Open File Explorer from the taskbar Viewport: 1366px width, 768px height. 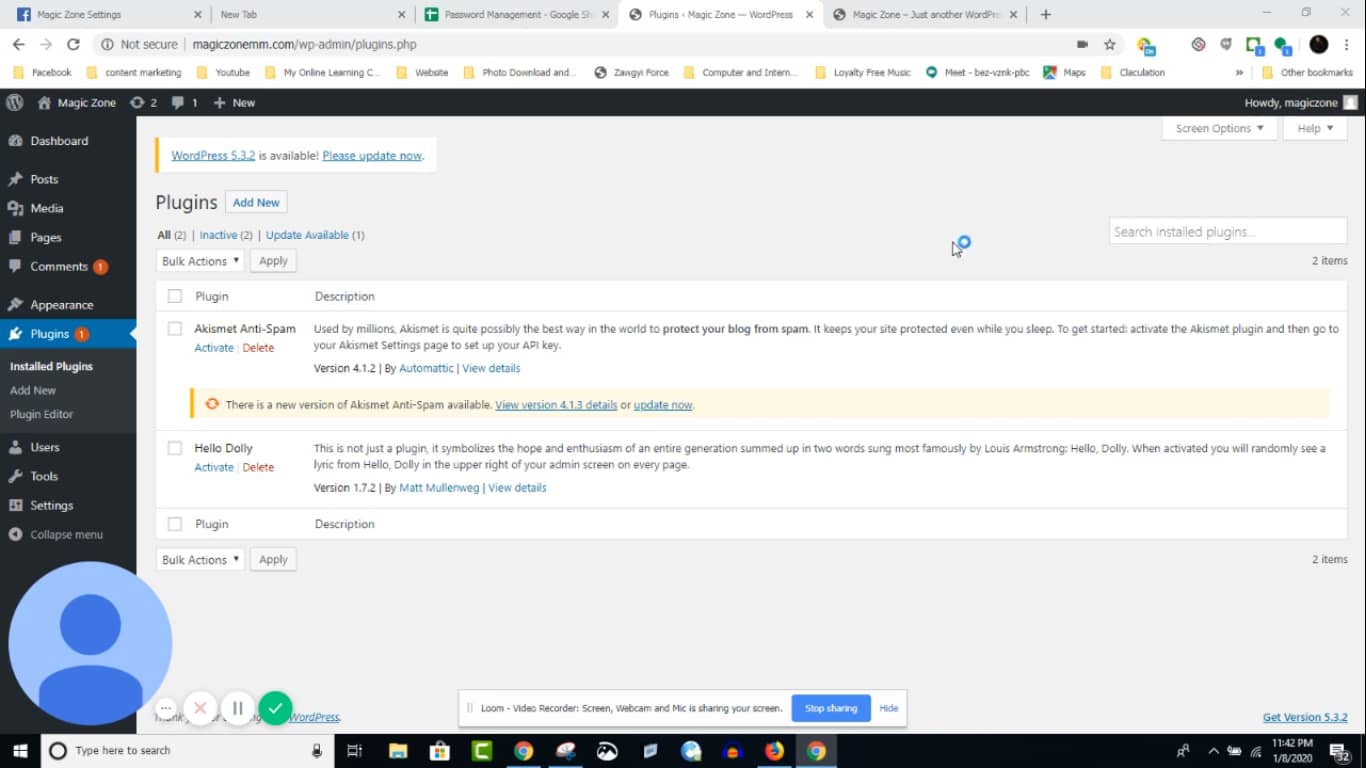pyautogui.click(x=398, y=750)
